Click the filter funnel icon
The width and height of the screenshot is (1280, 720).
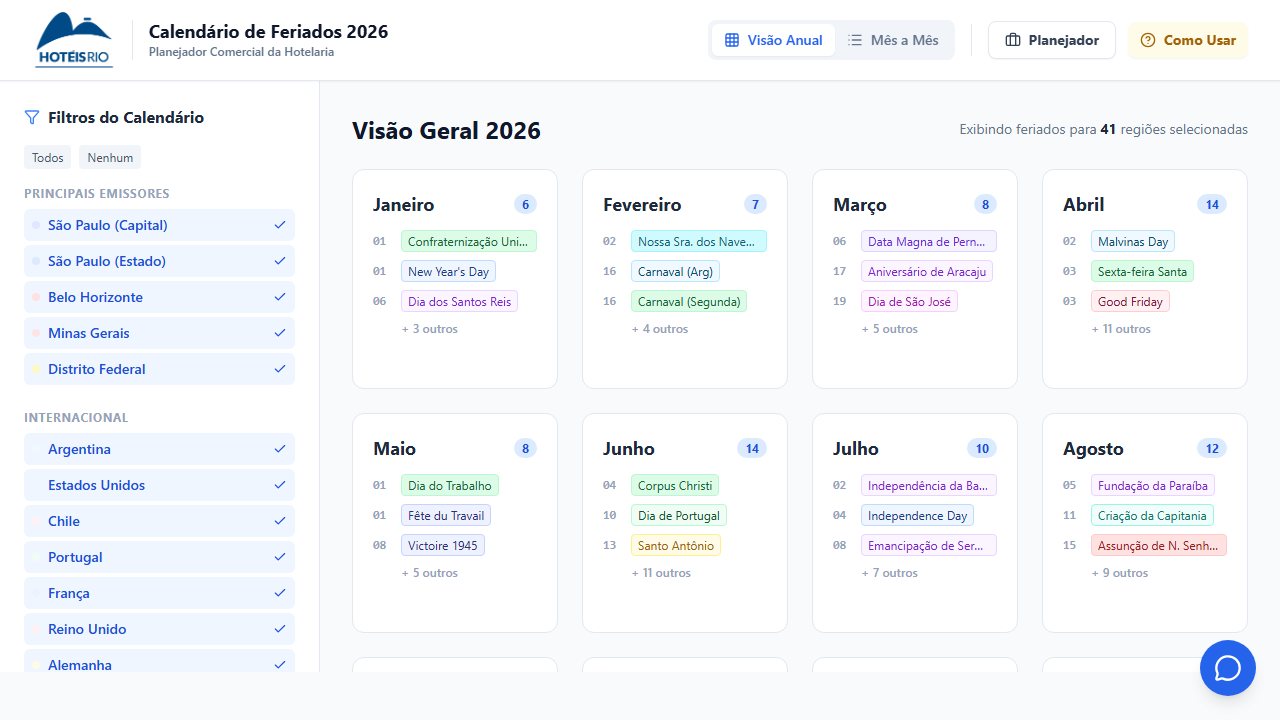click(32, 118)
